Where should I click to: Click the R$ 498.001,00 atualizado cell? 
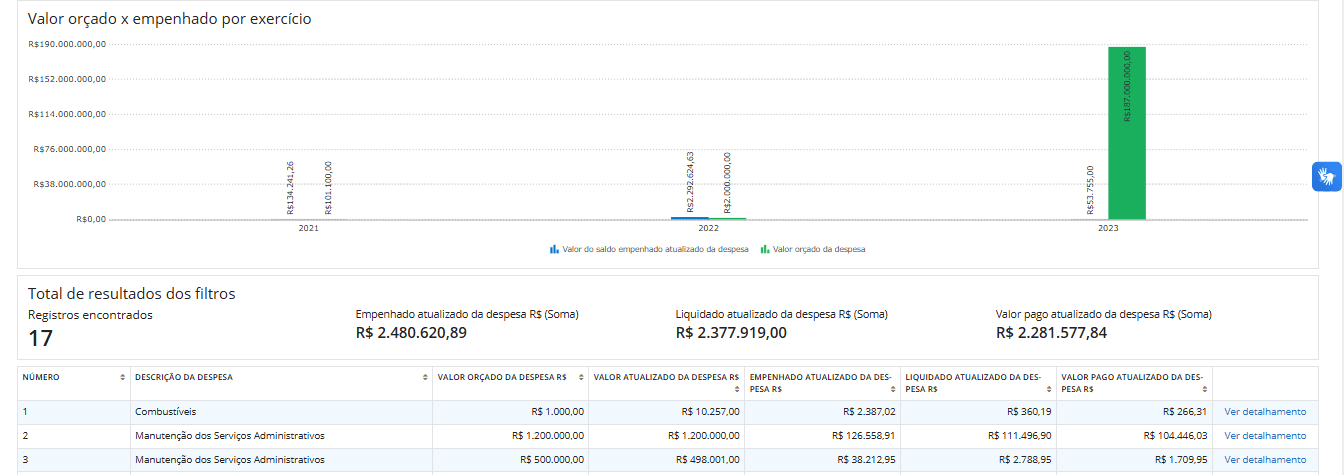click(667, 460)
